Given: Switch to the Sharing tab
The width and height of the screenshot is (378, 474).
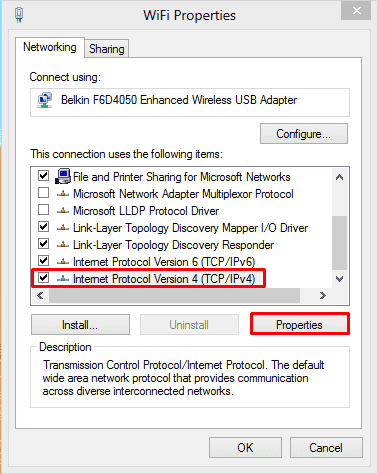Looking at the screenshot, I should (x=107, y=49).
